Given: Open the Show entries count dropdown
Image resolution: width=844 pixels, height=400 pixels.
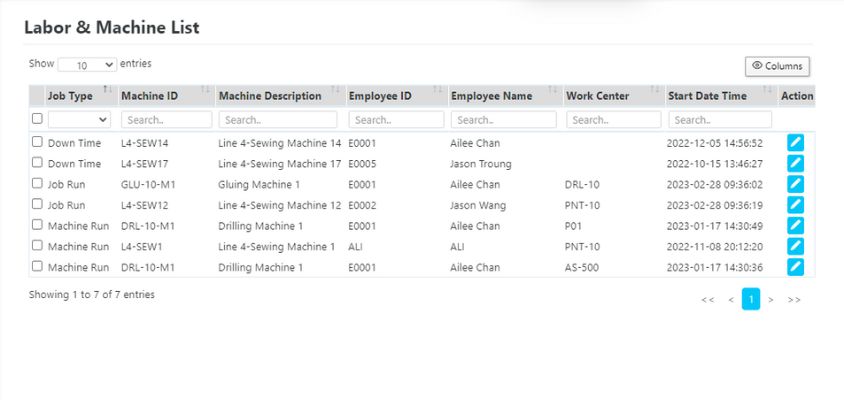Looking at the screenshot, I should (x=86, y=65).
